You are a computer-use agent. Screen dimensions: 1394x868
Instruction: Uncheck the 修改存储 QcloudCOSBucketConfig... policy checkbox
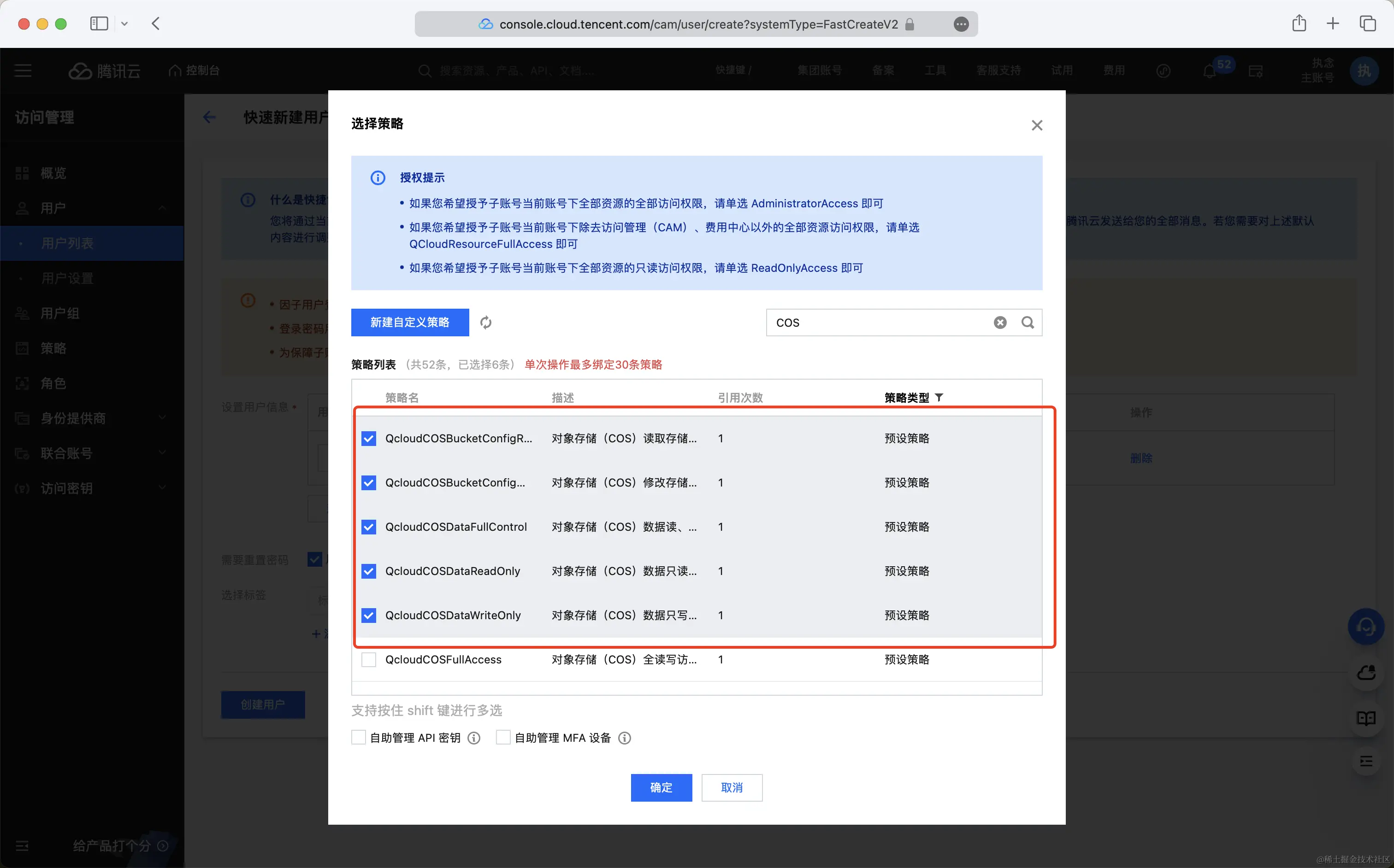(x=369, y=483)
